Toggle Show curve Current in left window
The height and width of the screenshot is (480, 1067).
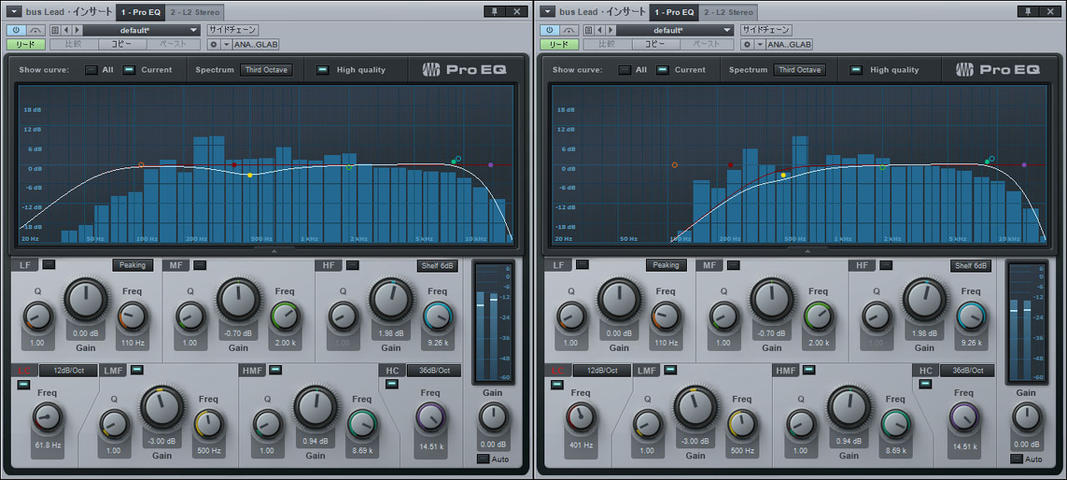[x=129, y=69]
